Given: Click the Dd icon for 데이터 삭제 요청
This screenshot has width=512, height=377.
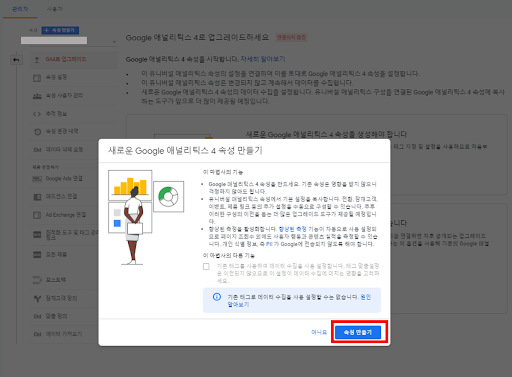Looking at the screenshot, I should click(37, 150).
